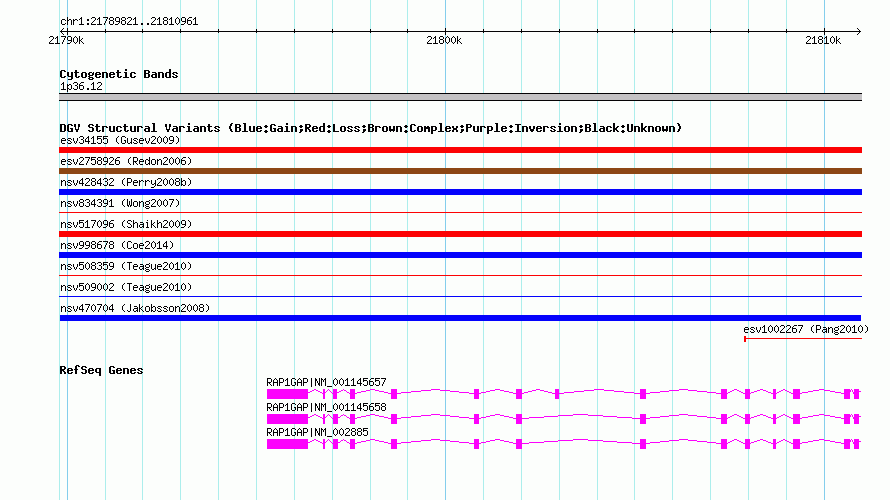Click the gray 1p36.12 cytogenetic band bar
This screenshot has width=890, height=500.
(460, 97)
